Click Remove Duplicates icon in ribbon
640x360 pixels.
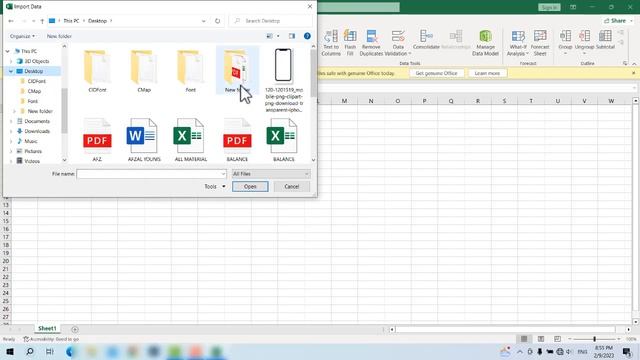coord(371,42)
